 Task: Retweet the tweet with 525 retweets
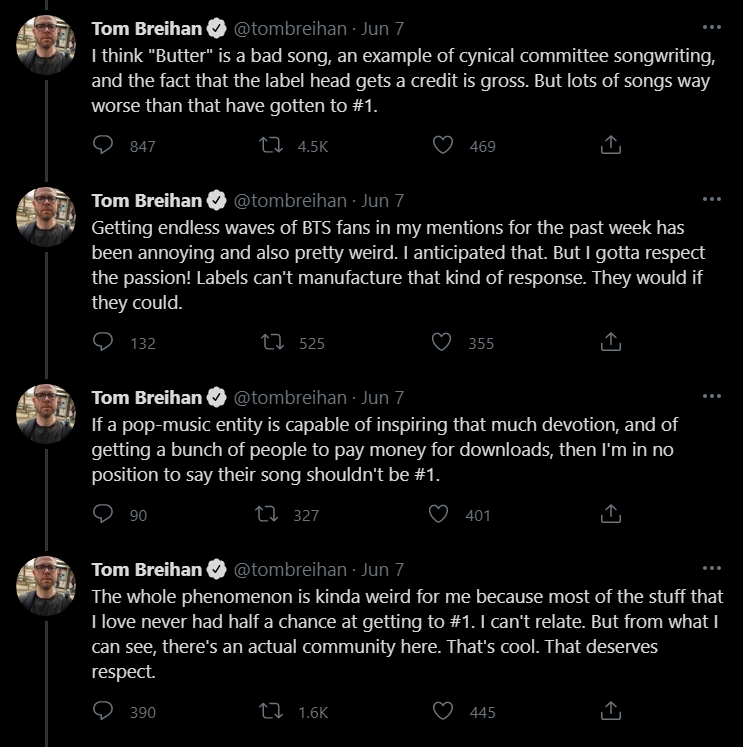[x=271, y=343]
